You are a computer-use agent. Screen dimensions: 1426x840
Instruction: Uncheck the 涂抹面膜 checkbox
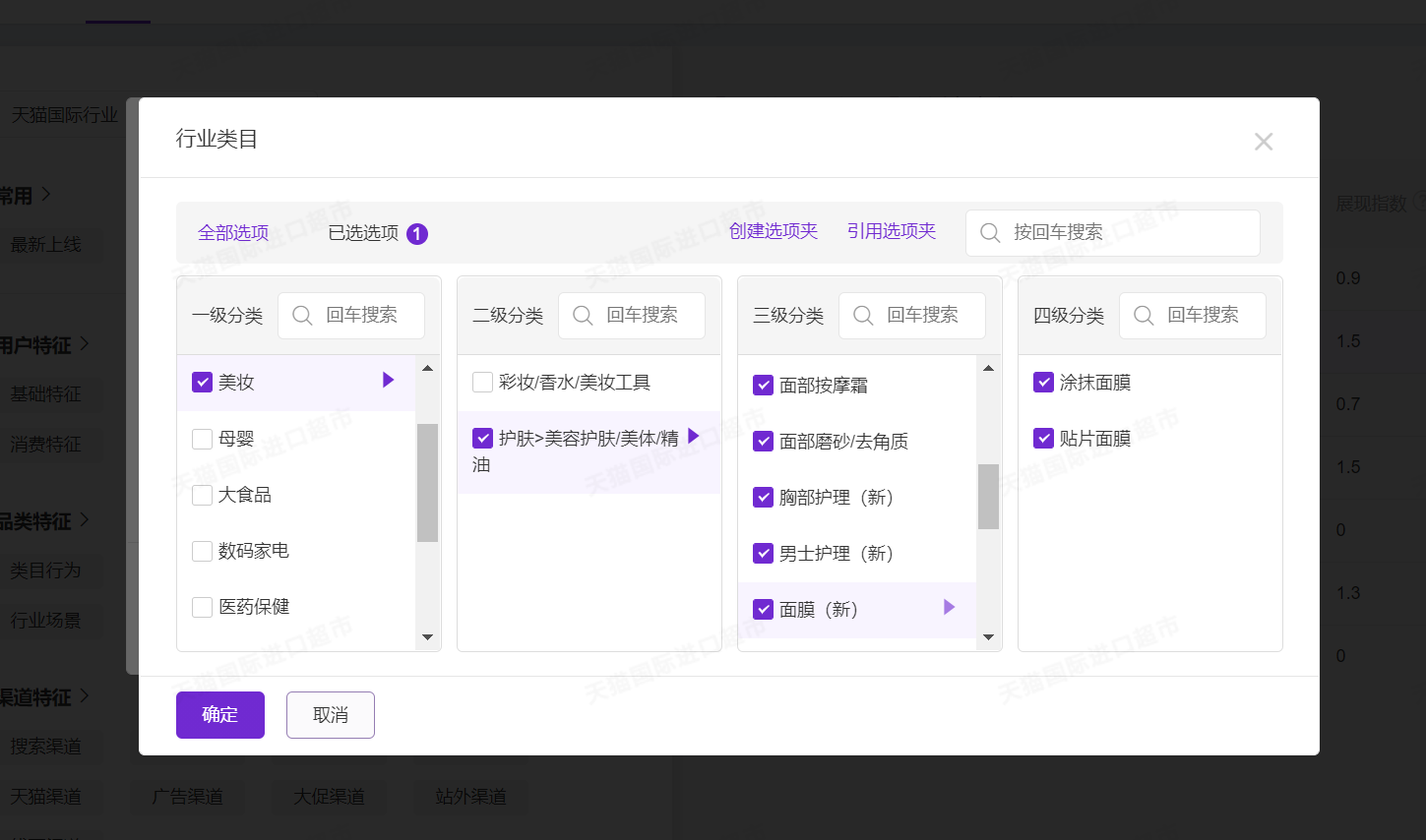pos(1043,382)
